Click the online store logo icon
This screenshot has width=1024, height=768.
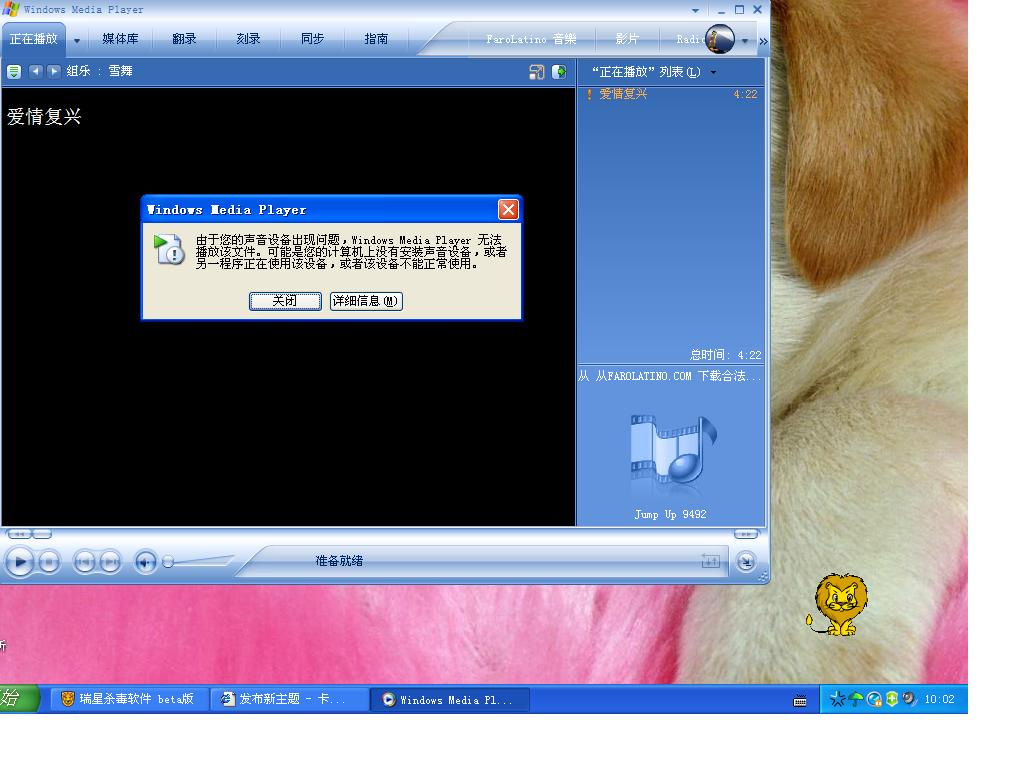720,39
